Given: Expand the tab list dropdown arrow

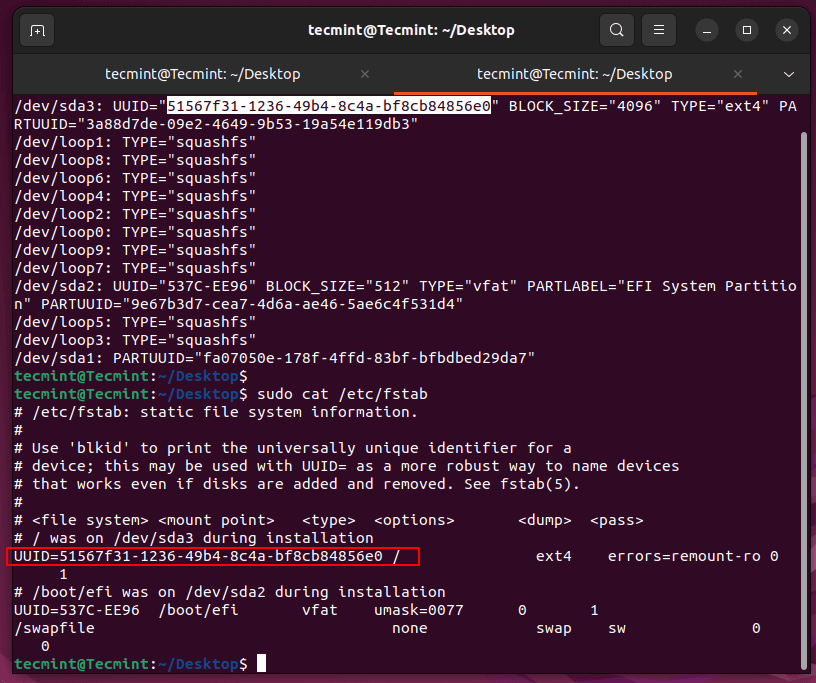Looking at the screenshot, I should coord(789,74).
